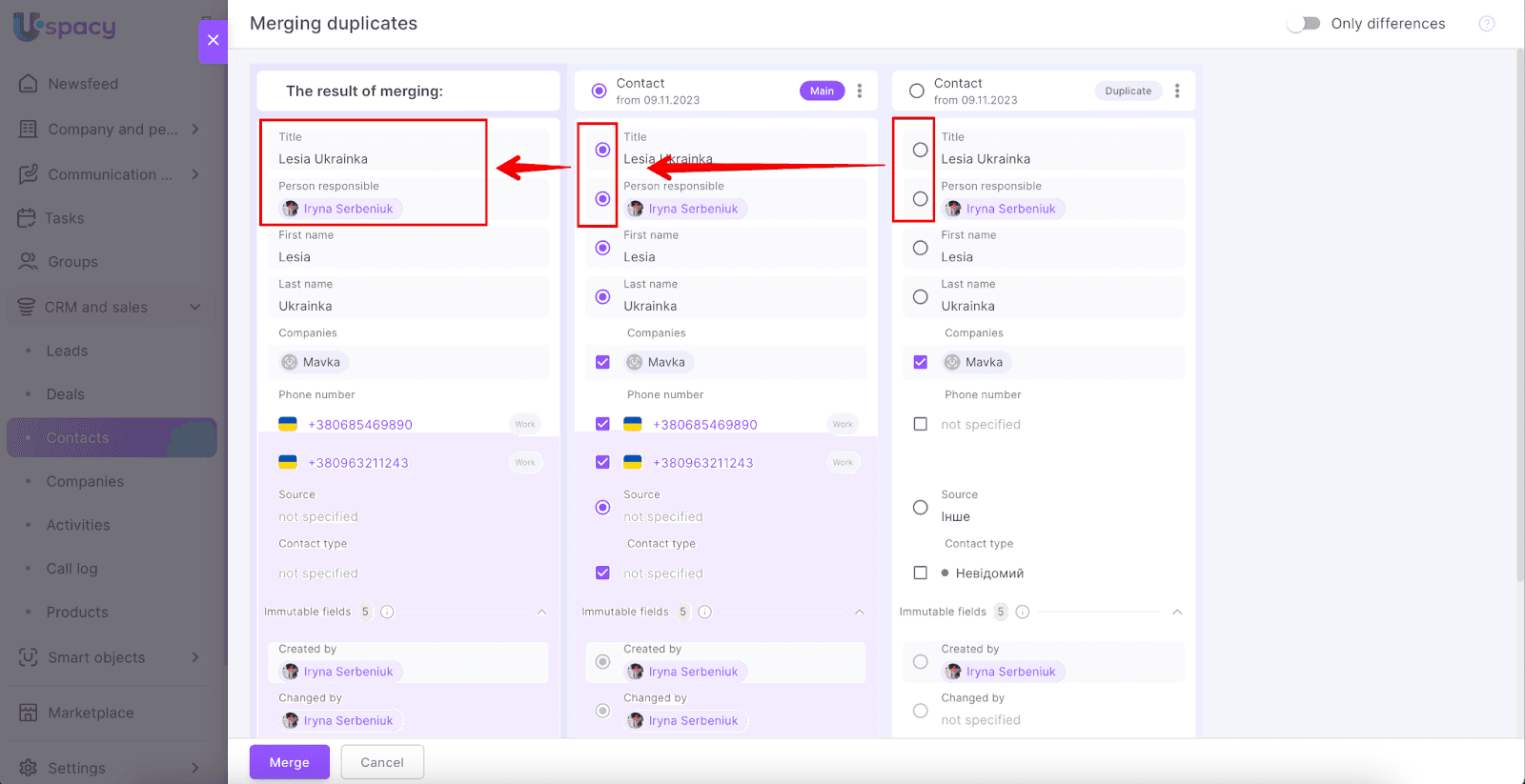Uncheck Main contact's Mavka company checkbox
This screenshot has width=1525, height=784.
pyautogui.click(x=602, y=362)
